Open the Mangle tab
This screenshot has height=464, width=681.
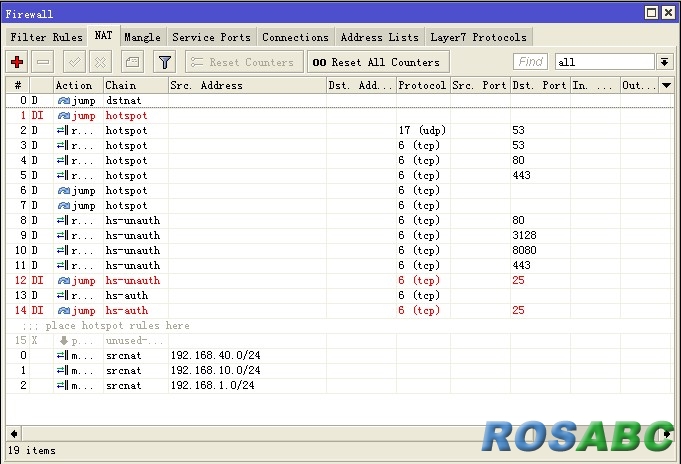142,37
